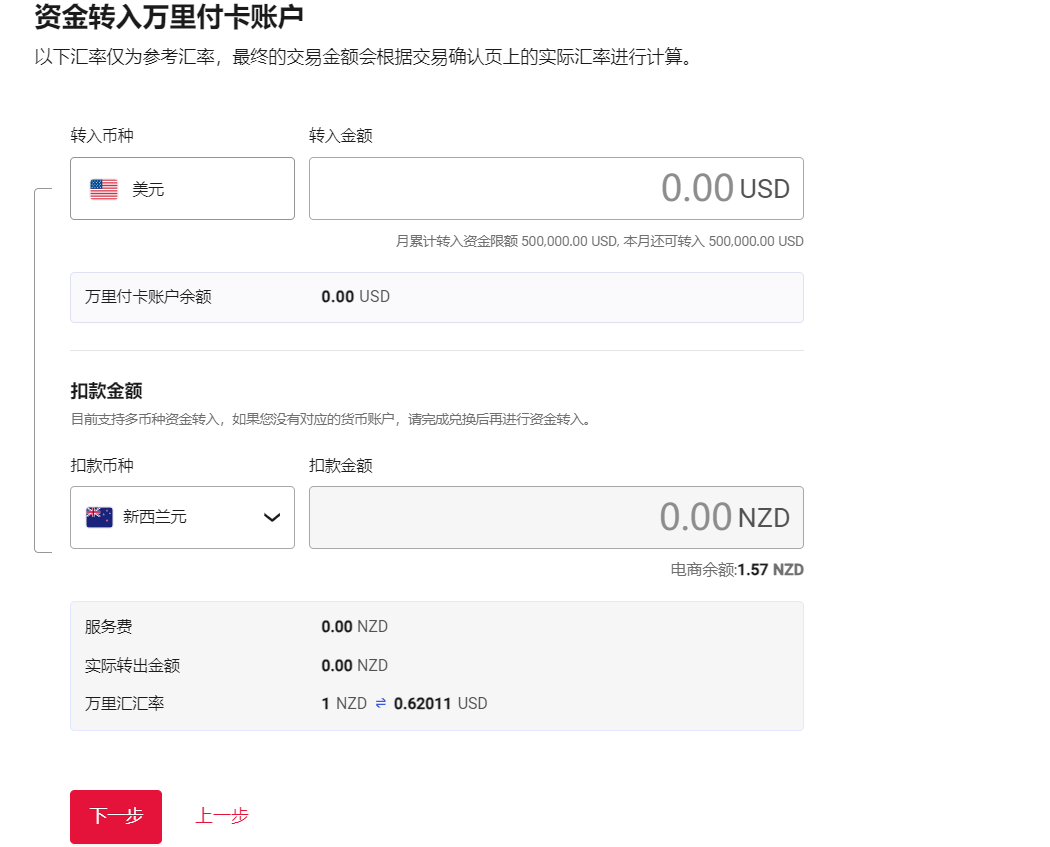
Task: Click the 扣款币种 field label
Action: [101, 466]
